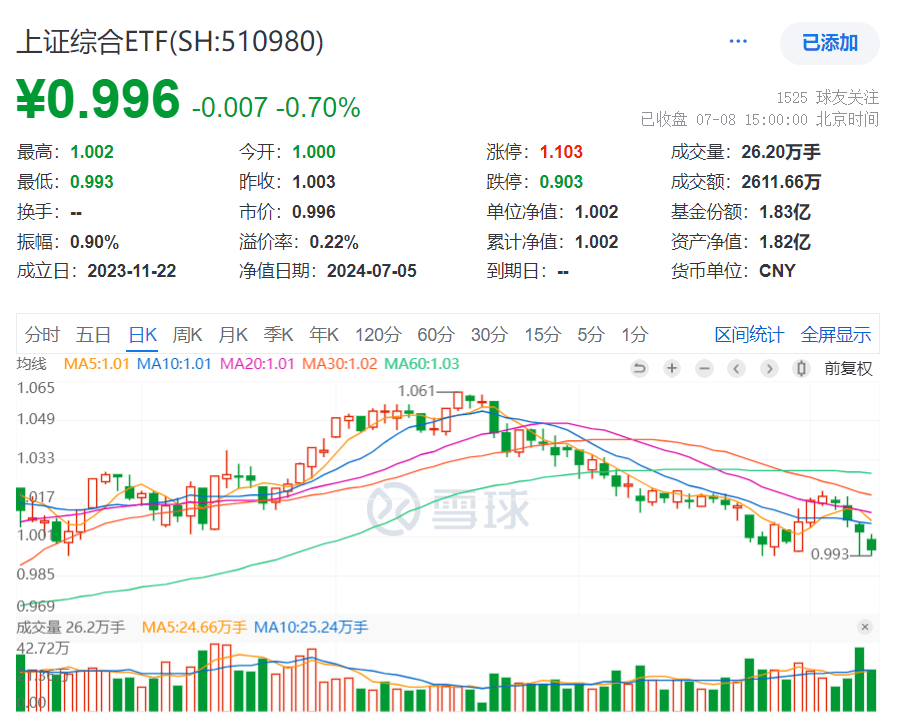
Task: Click the 0.993 low price marker on chart
Action: [x=830, y=554]
